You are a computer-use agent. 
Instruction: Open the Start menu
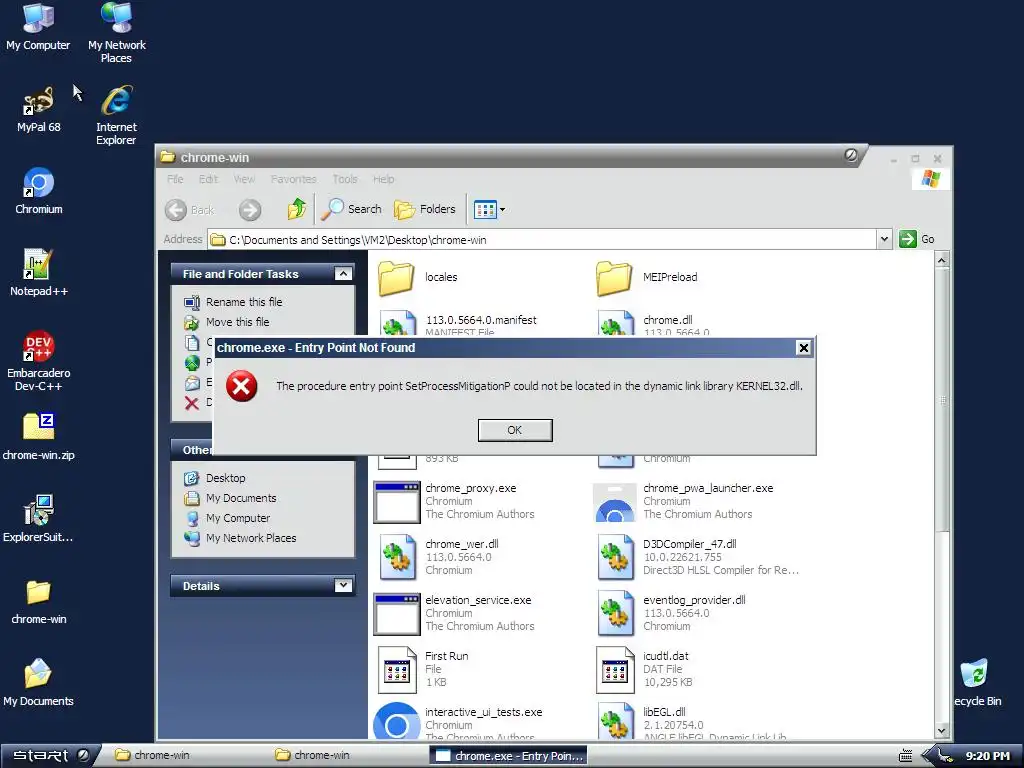51,755
